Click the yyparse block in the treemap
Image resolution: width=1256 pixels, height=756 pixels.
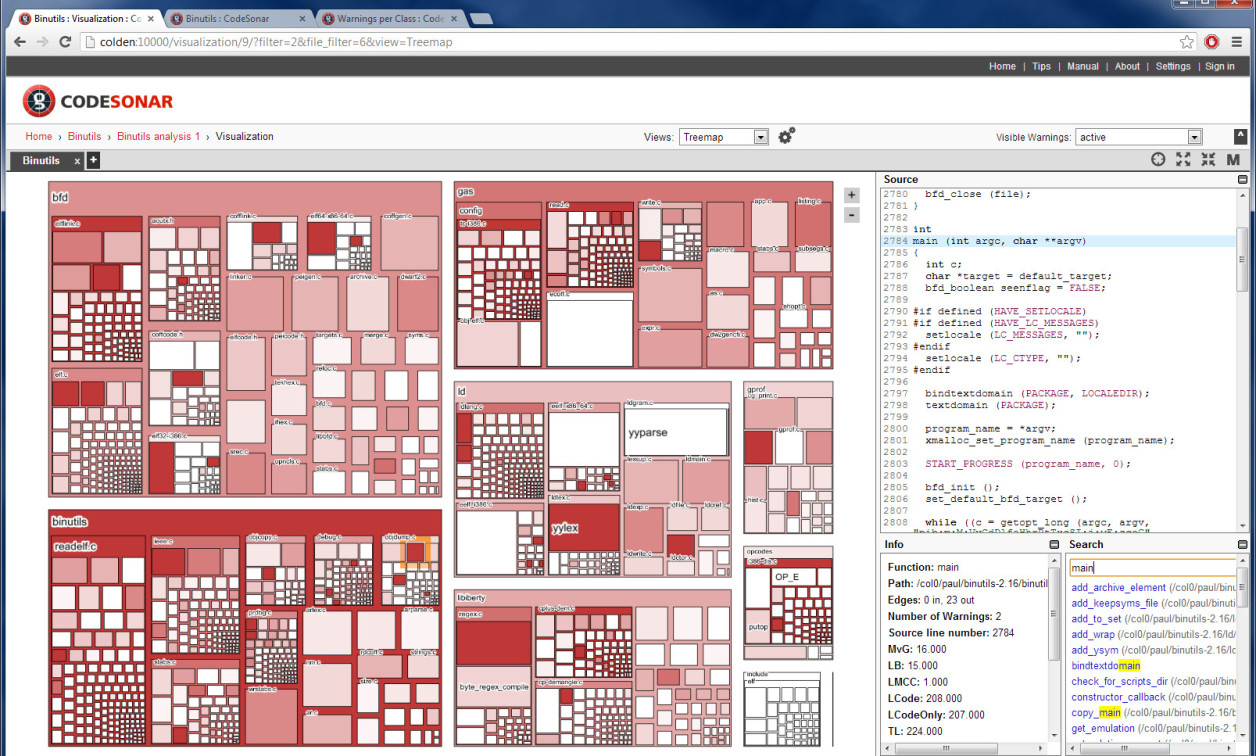pyautogui.click(x=675, y=432)
